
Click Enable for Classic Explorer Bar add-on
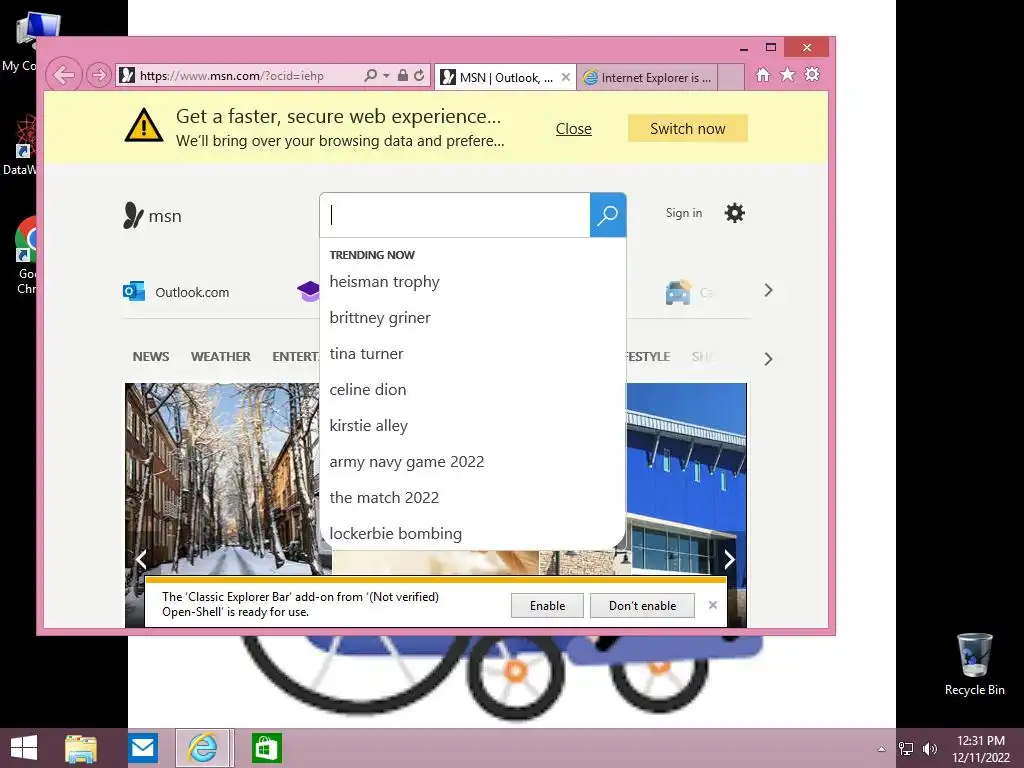click(547, 605)
